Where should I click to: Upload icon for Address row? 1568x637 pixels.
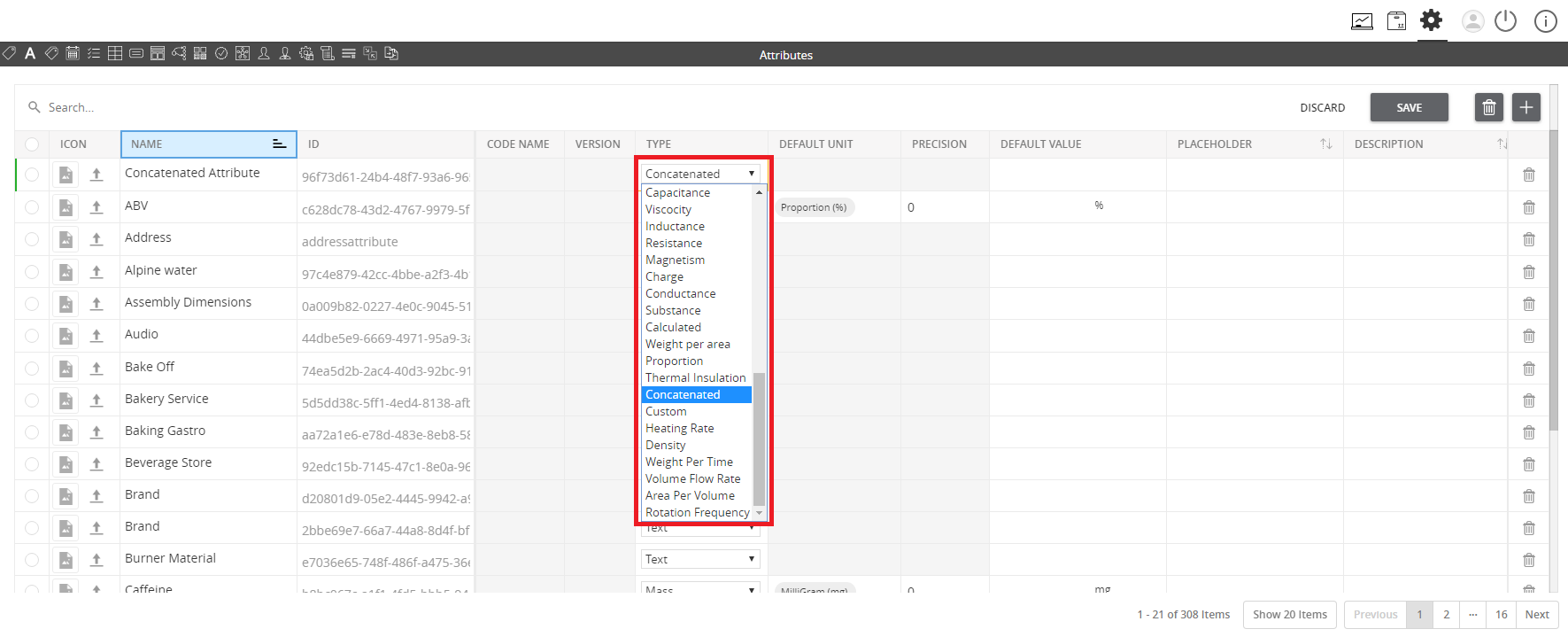tap(97, 239)
